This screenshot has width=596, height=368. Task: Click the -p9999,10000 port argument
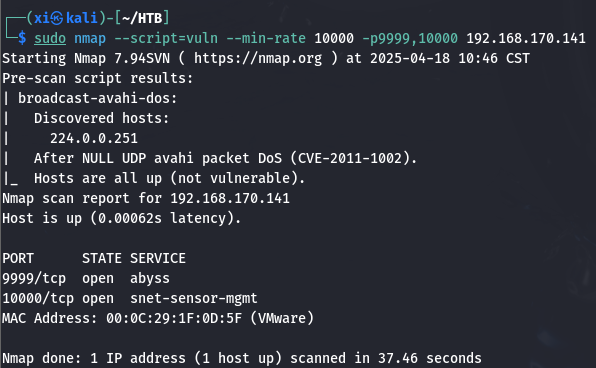[410, 38]
